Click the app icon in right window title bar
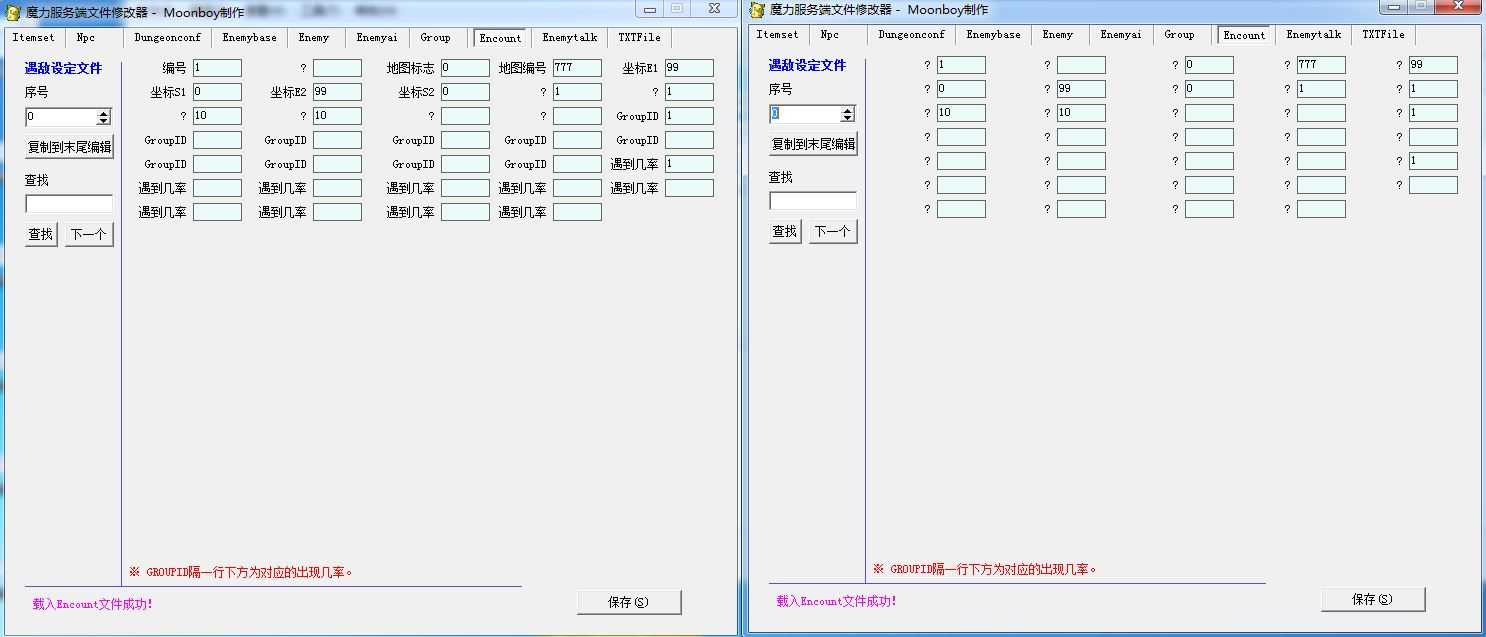 (x=758, y=9)
